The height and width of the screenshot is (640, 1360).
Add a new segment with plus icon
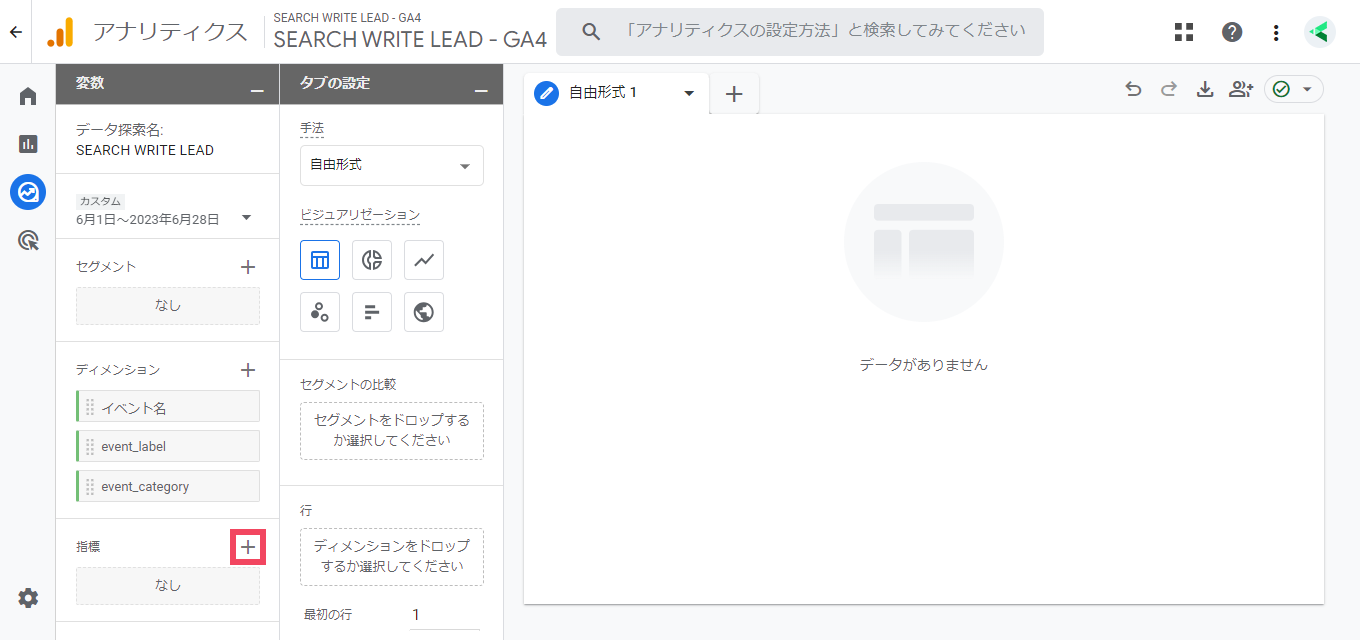pyautogui.click(x=248, y=267)
